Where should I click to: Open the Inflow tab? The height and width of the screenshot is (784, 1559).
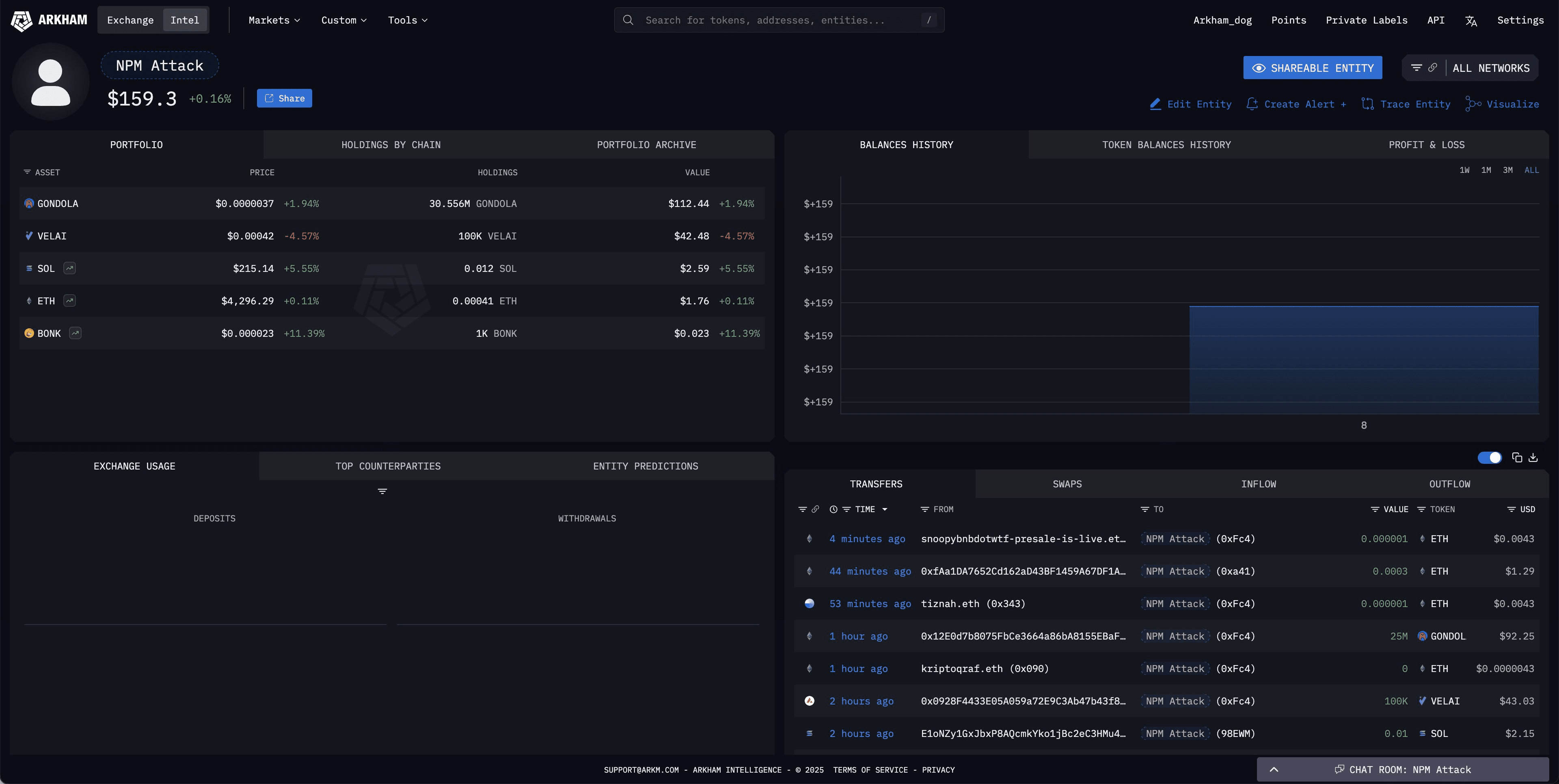[x=1258, y=484]
